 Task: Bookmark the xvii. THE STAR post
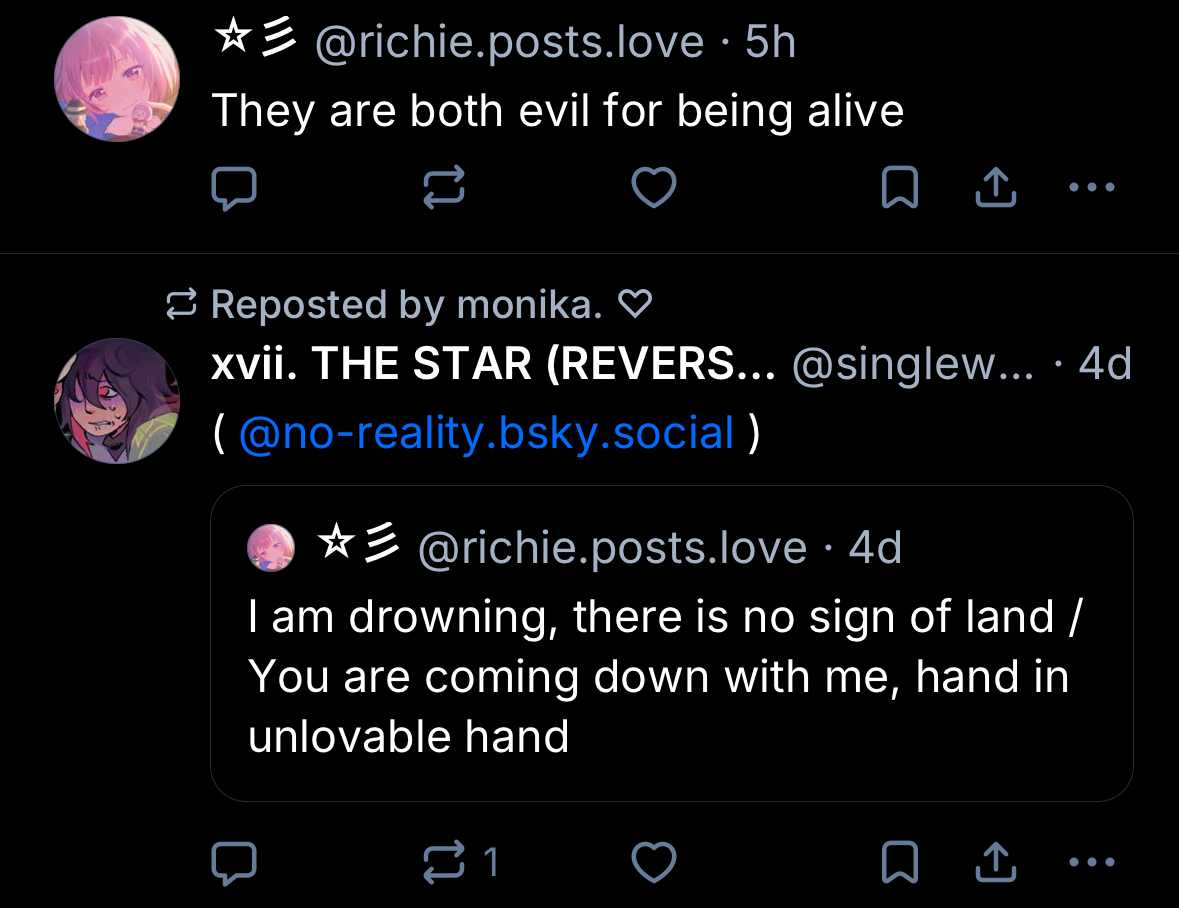(x=899, y=862)
